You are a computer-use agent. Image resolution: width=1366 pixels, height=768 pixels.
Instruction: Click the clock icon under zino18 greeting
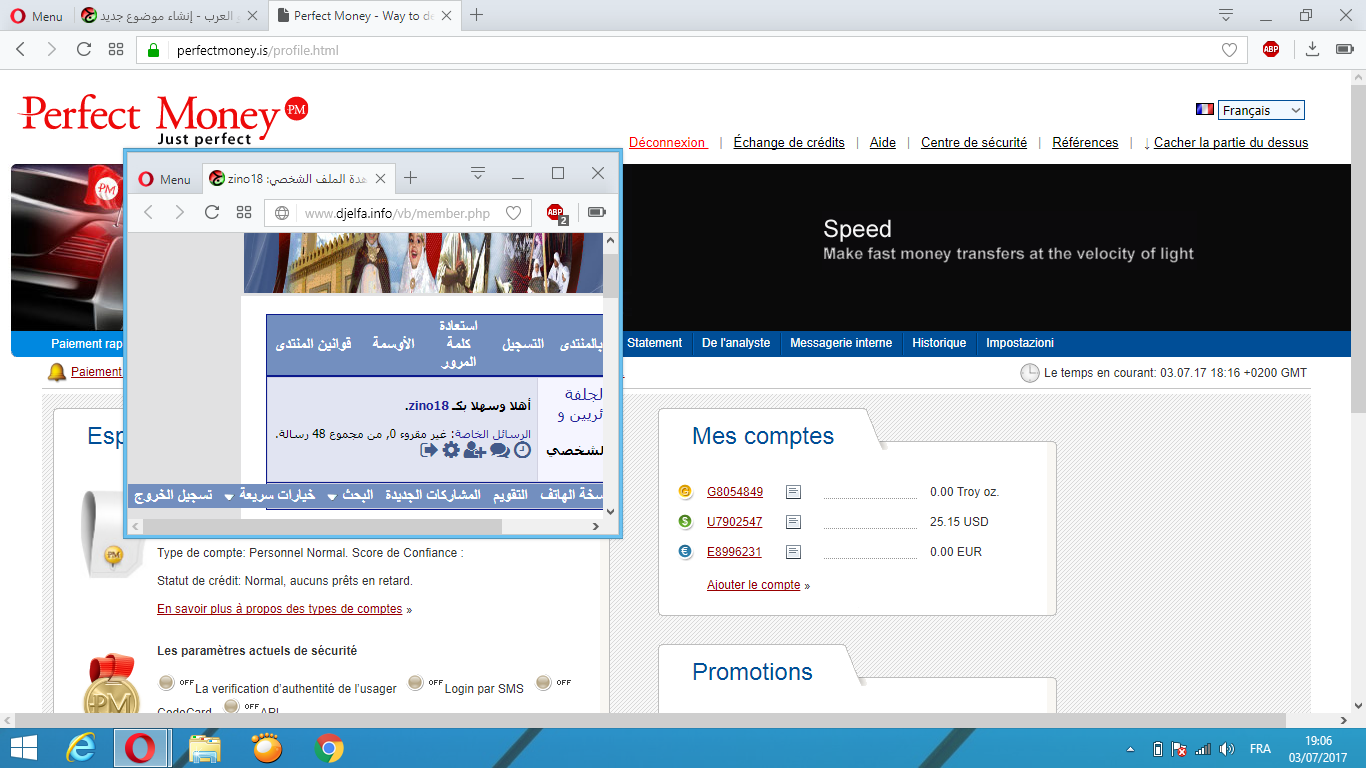pyautogui.click(x=523, y=450)
